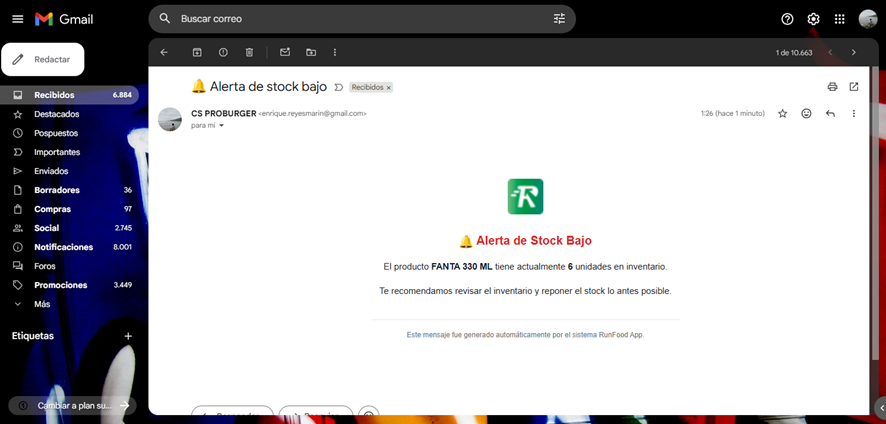This screenshot has height=424, width=886.
Task: Open message more options menu
Action: click(854, 114)
